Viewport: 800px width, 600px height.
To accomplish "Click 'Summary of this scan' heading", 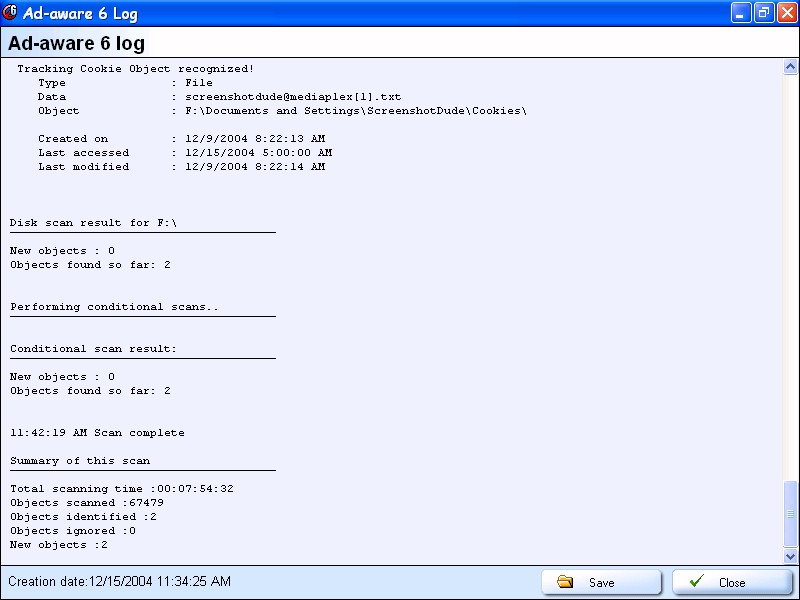I will click(x=80, y=461).
